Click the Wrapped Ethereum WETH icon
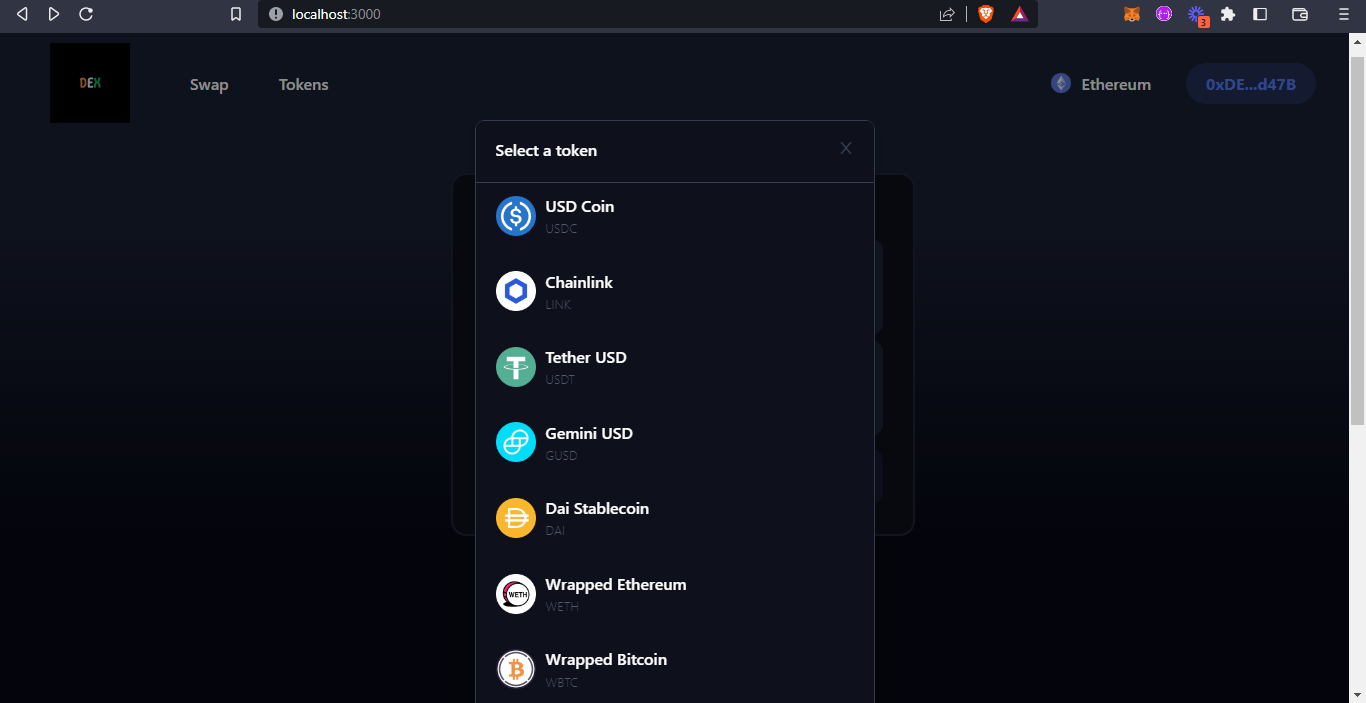 (x=515, y=593)
